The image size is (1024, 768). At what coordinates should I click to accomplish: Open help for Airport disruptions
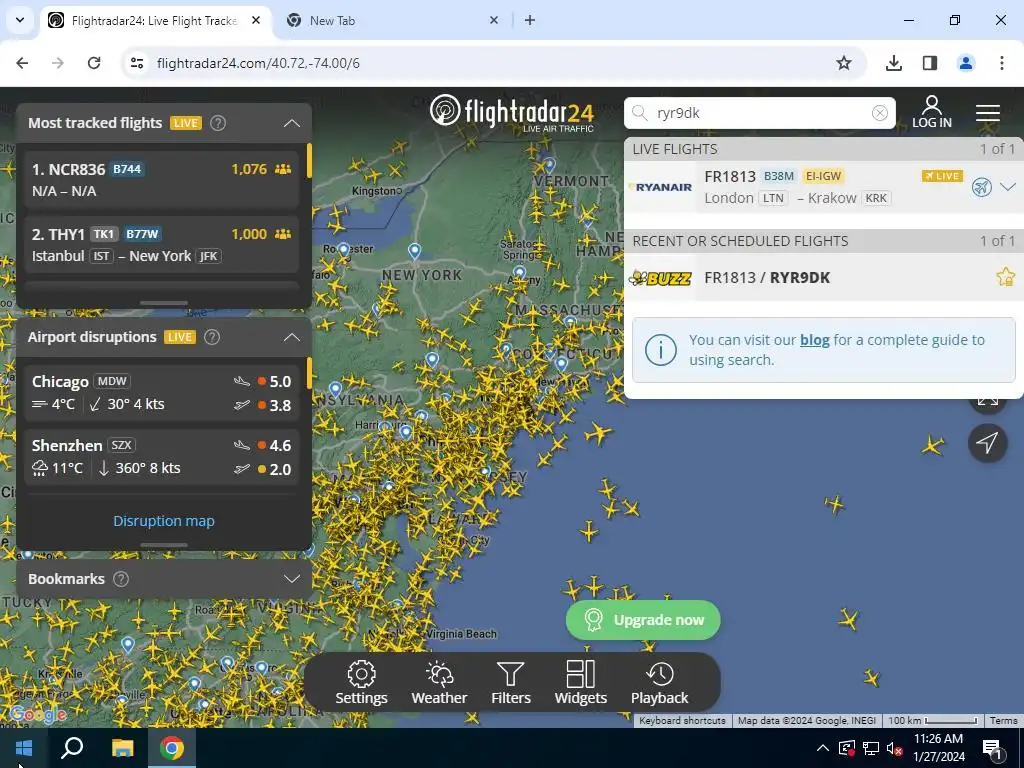212,337
